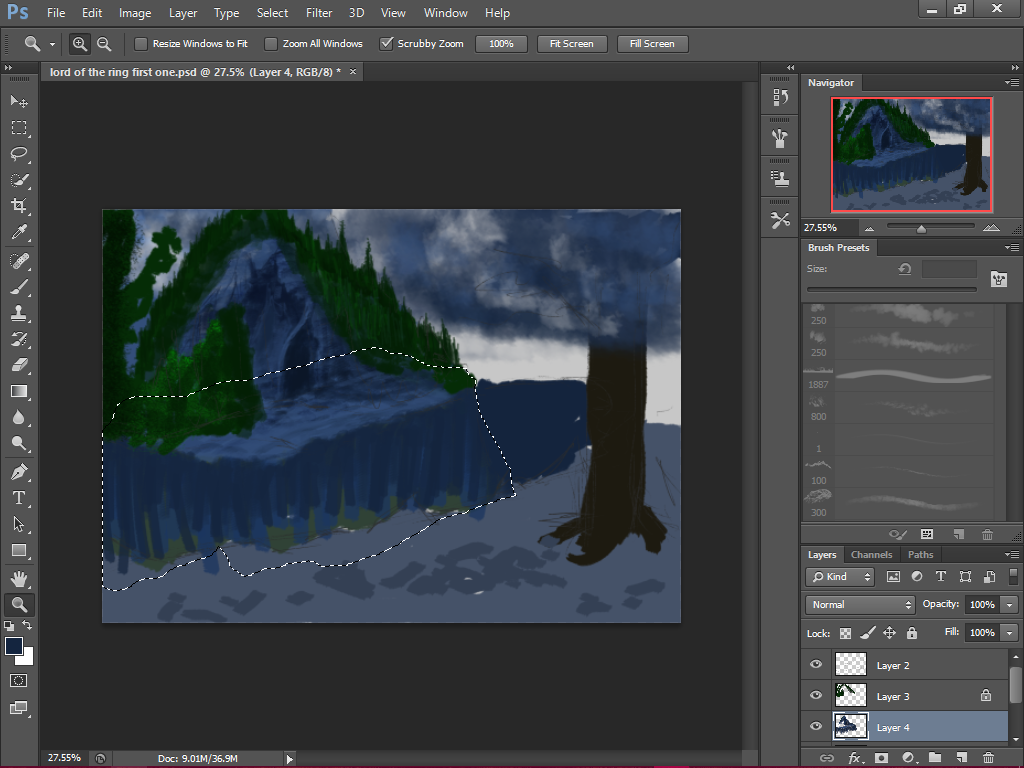Screen dimensions: 1024x768
Task: Toggle Quick Mask mode
Action: tap(19, 680)
